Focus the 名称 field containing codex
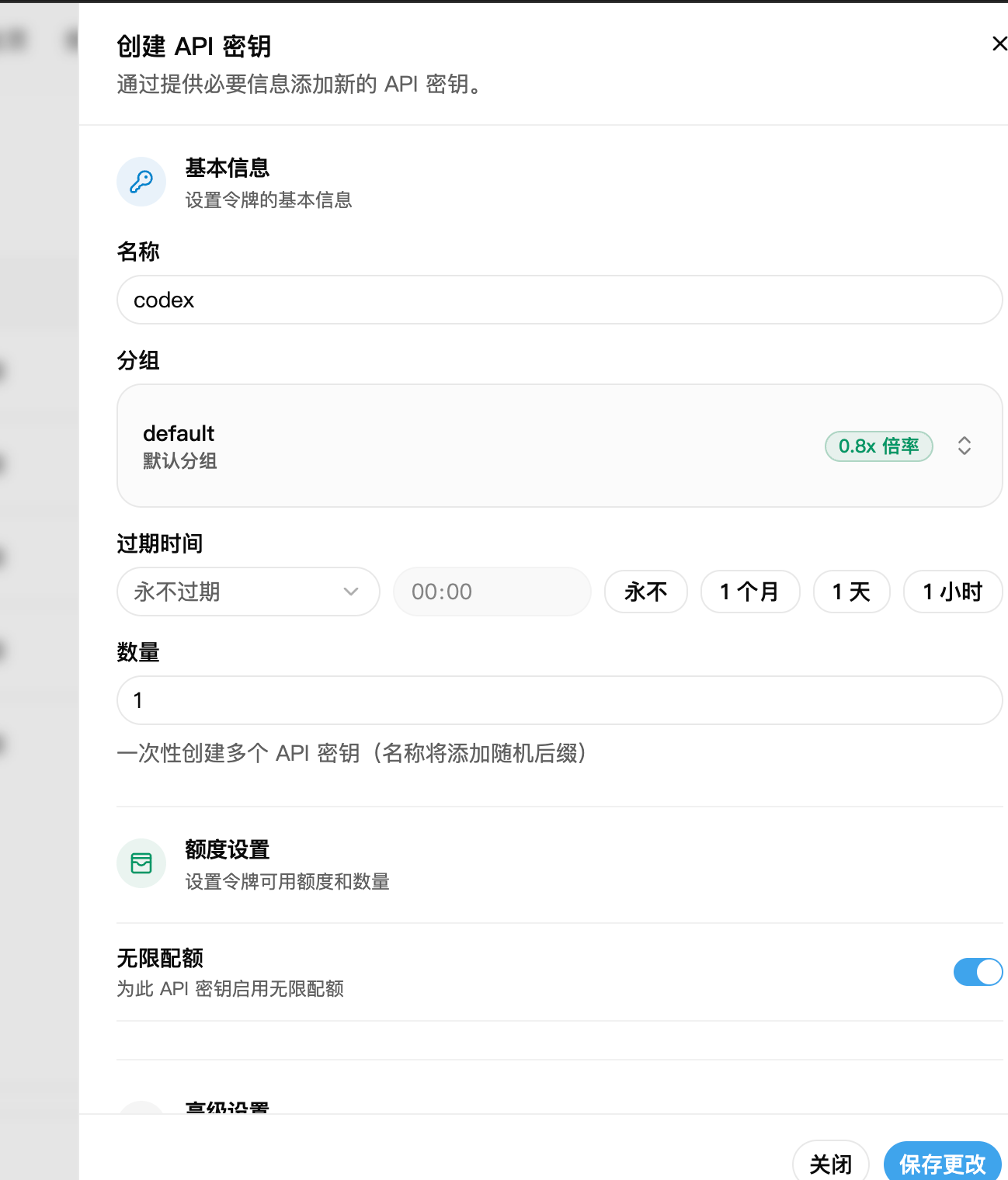1008x1180 pixels. tap(559, 300)
